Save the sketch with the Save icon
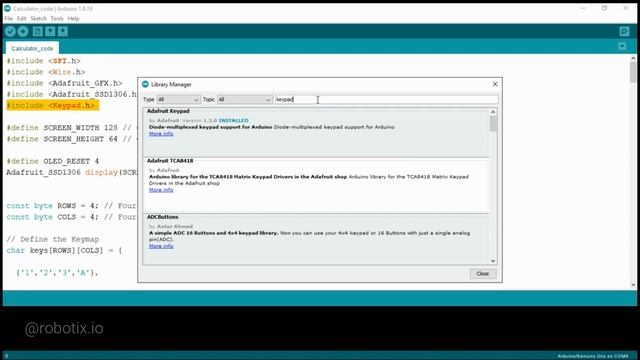 [x=63, y=31]
